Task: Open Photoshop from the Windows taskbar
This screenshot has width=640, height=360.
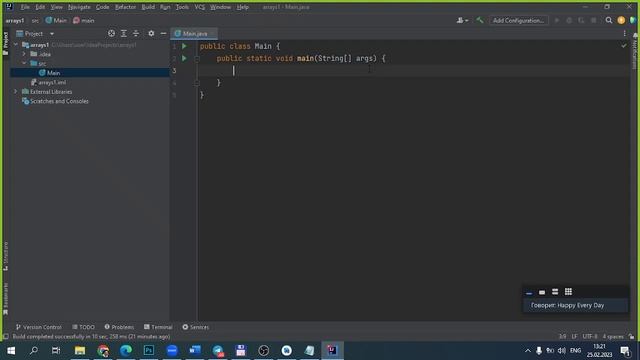Action: [x=149, y=350]
